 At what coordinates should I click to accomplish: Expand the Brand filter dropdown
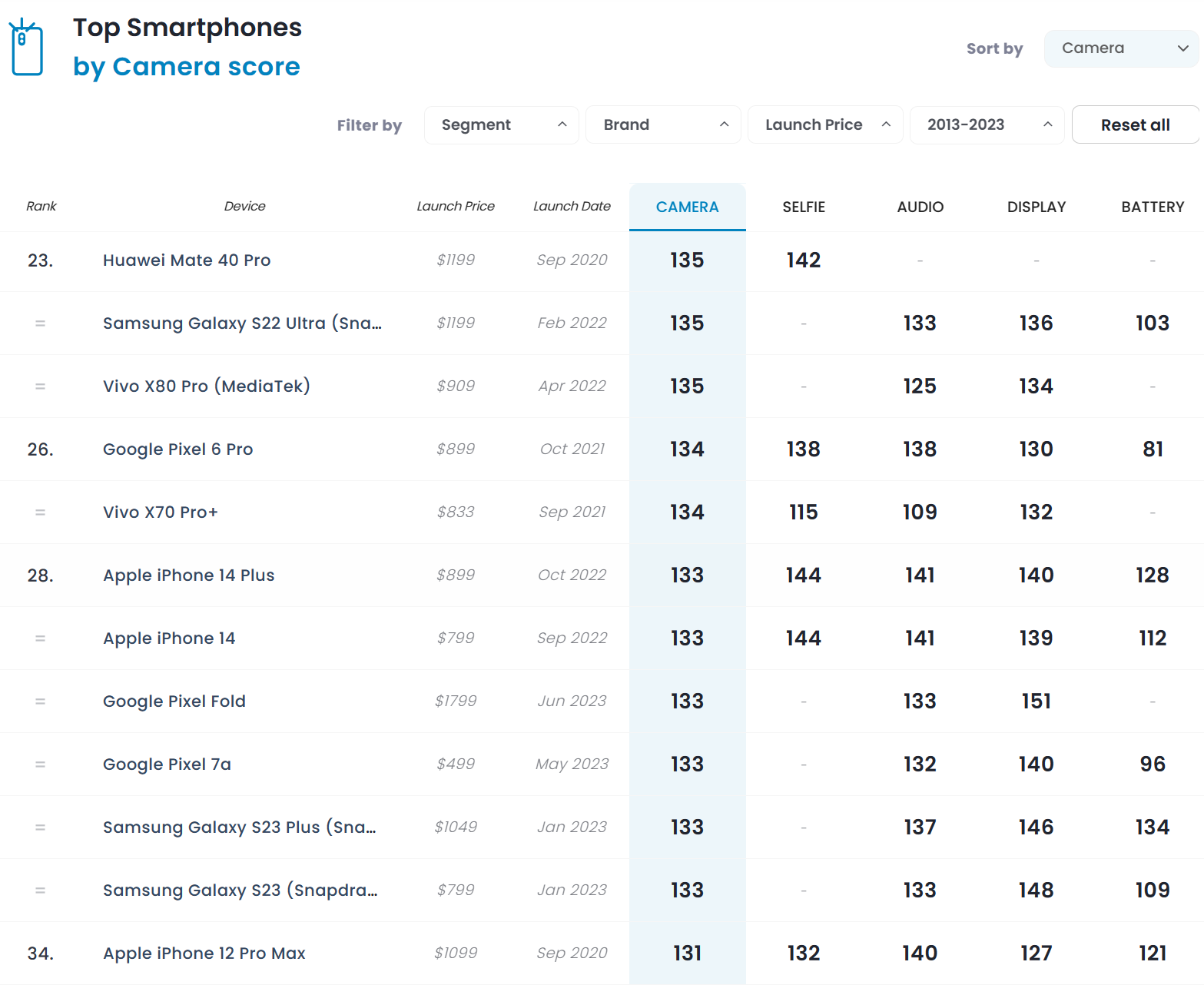[662, 125]
